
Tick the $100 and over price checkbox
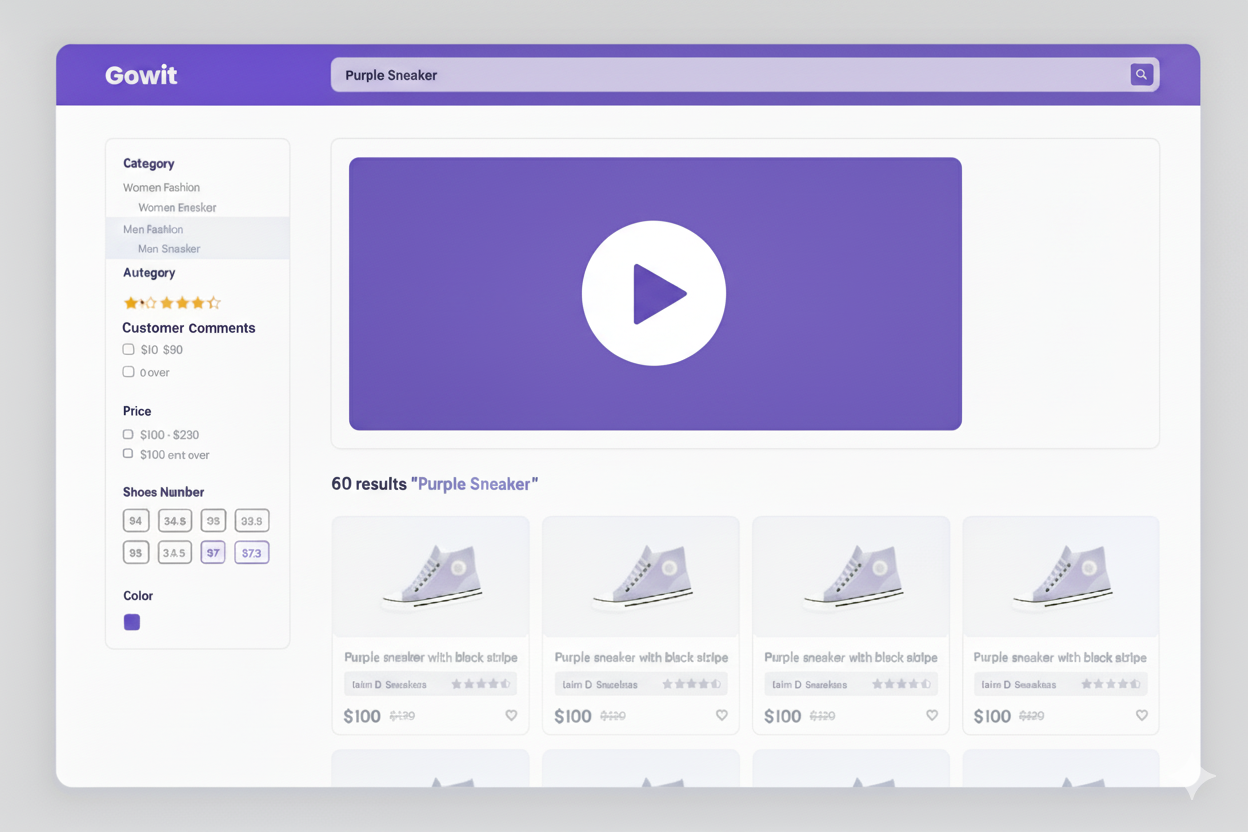pos(128,454)
